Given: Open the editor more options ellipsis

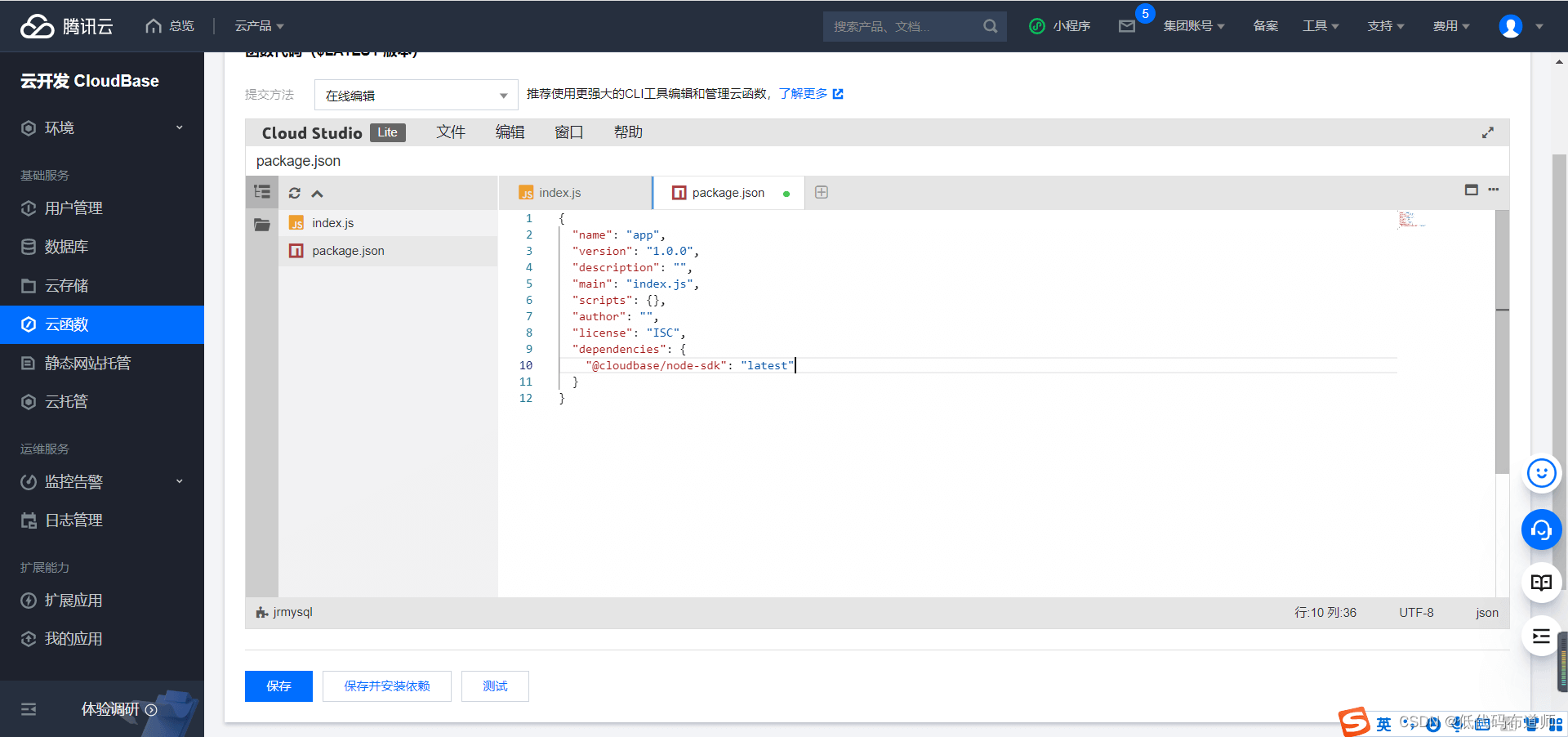Looking at the screenshot, I should 1494,190.
